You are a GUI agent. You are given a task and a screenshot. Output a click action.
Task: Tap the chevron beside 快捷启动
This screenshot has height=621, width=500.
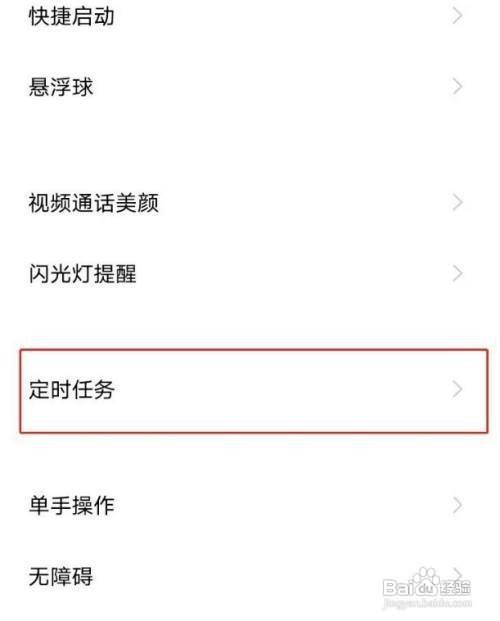457,16
